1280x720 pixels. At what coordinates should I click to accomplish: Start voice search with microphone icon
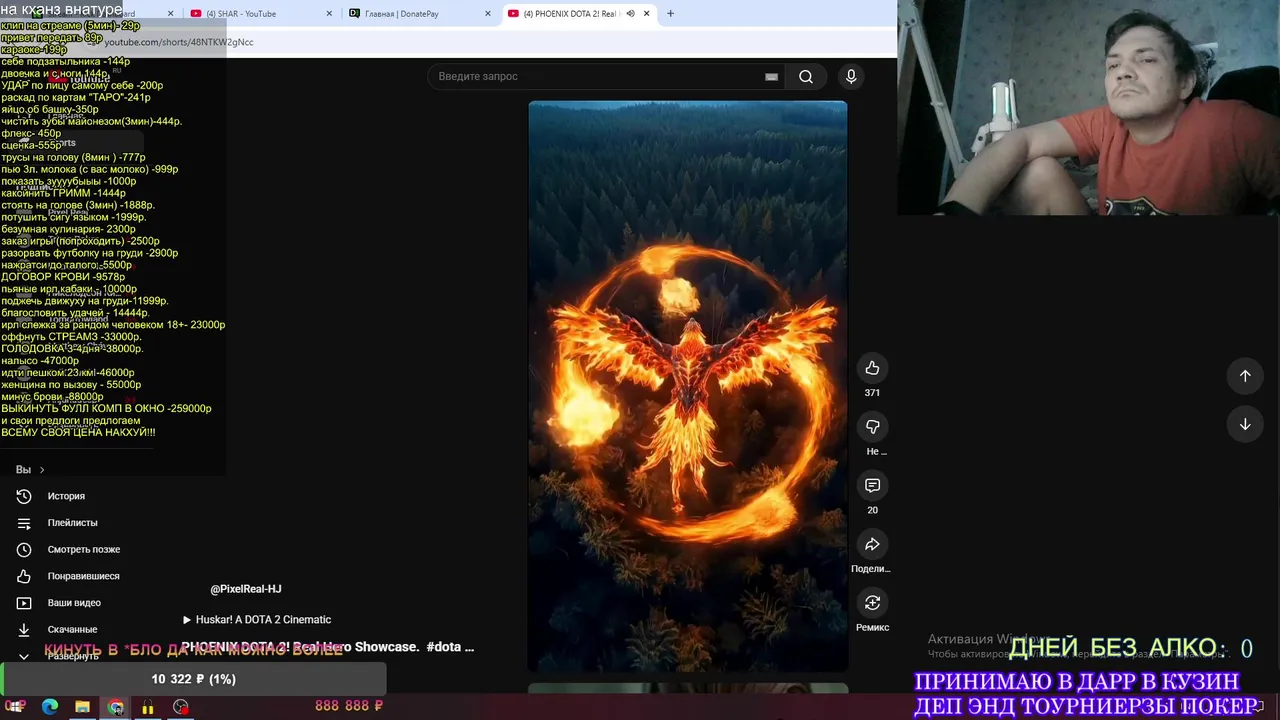tap(851, 76)
